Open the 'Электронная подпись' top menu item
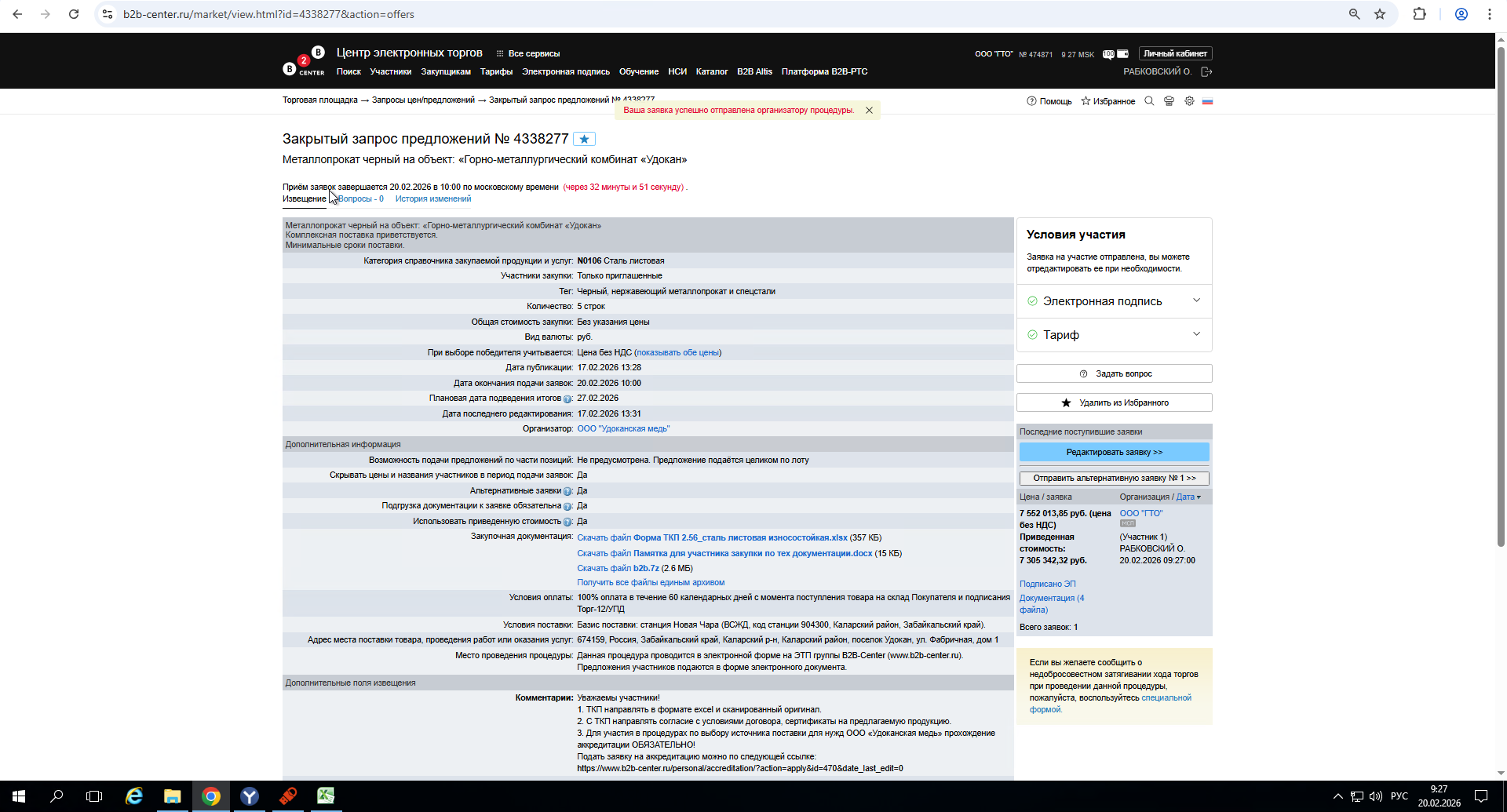Viewport: 1507px width, 812px height. (x=566, y=72)
